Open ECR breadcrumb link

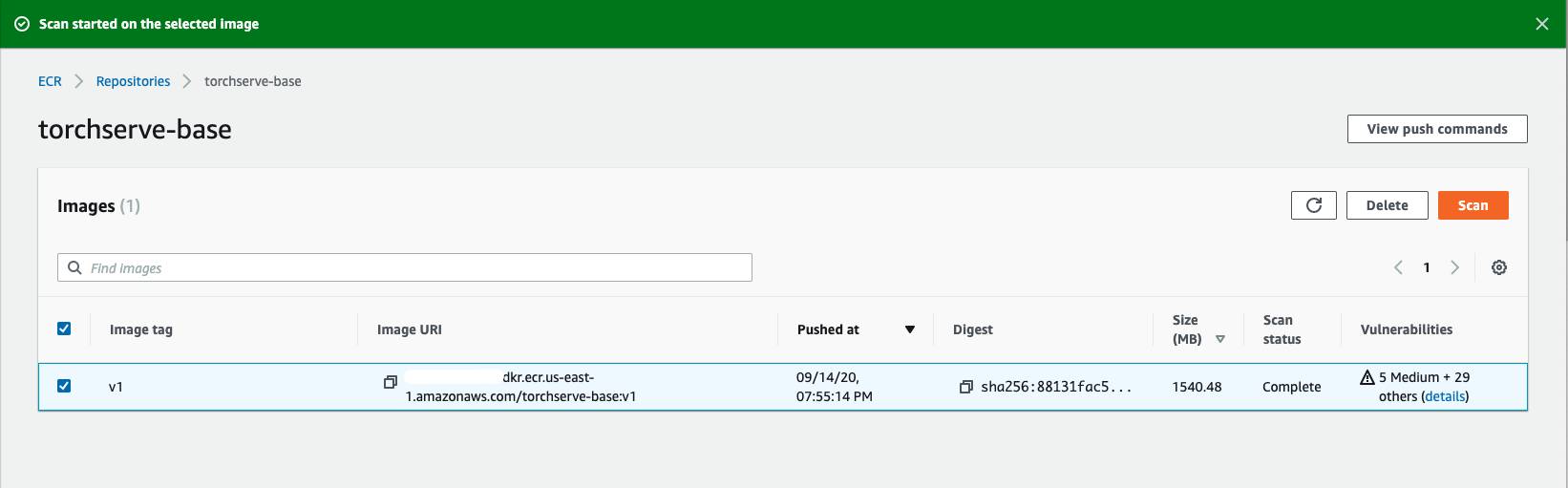pos(50,81)
